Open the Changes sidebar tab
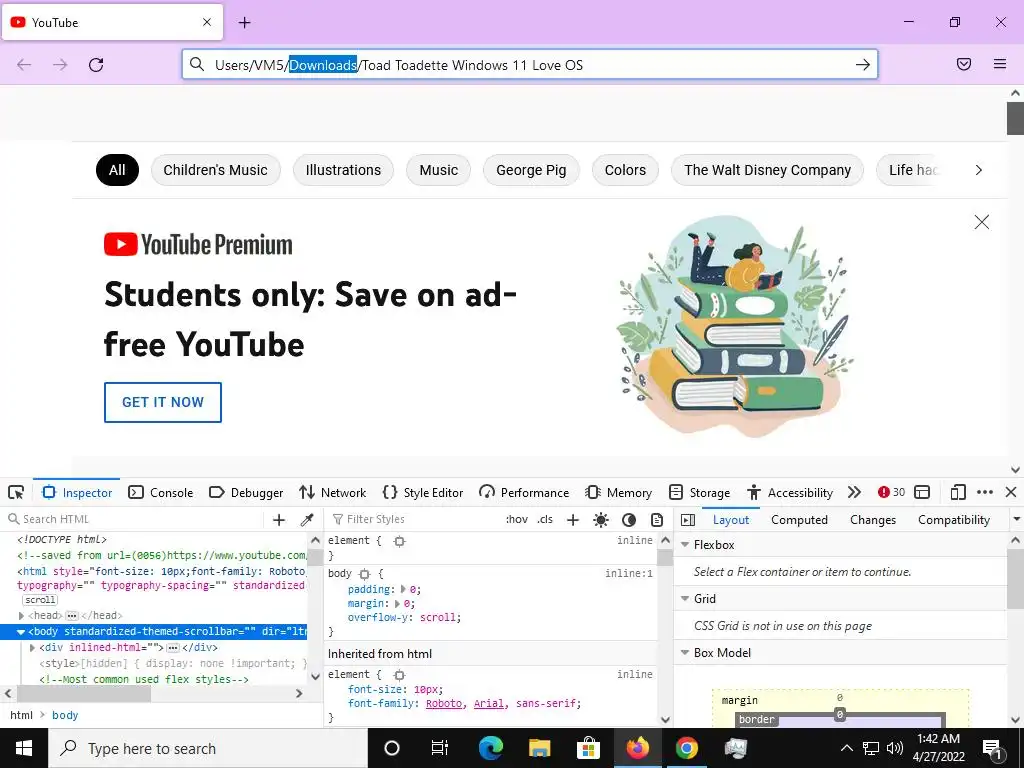 (873, 520)
